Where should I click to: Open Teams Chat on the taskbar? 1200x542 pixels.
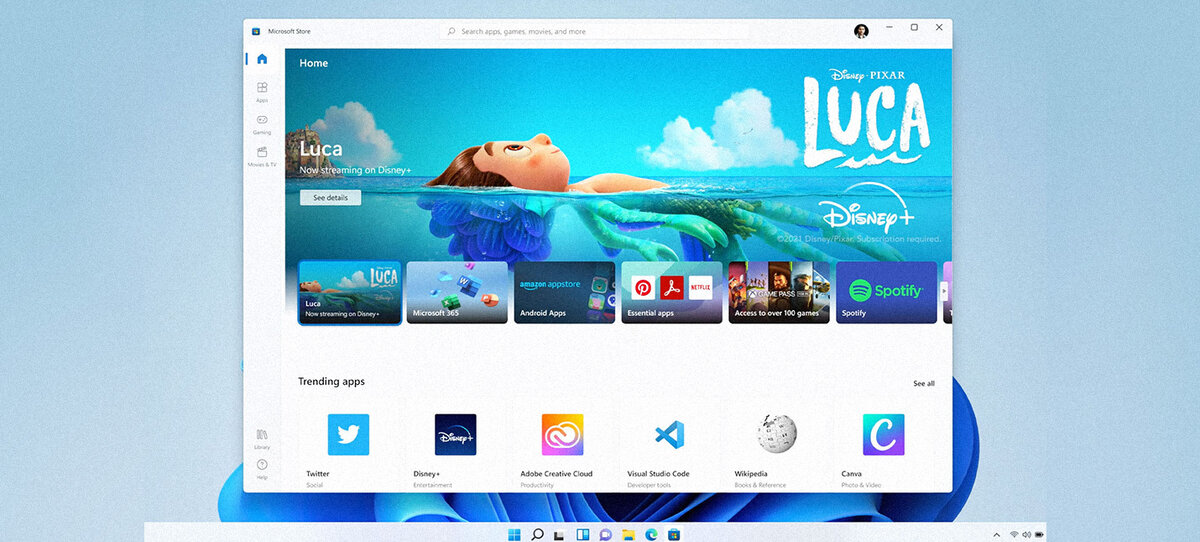pos(605,534)
